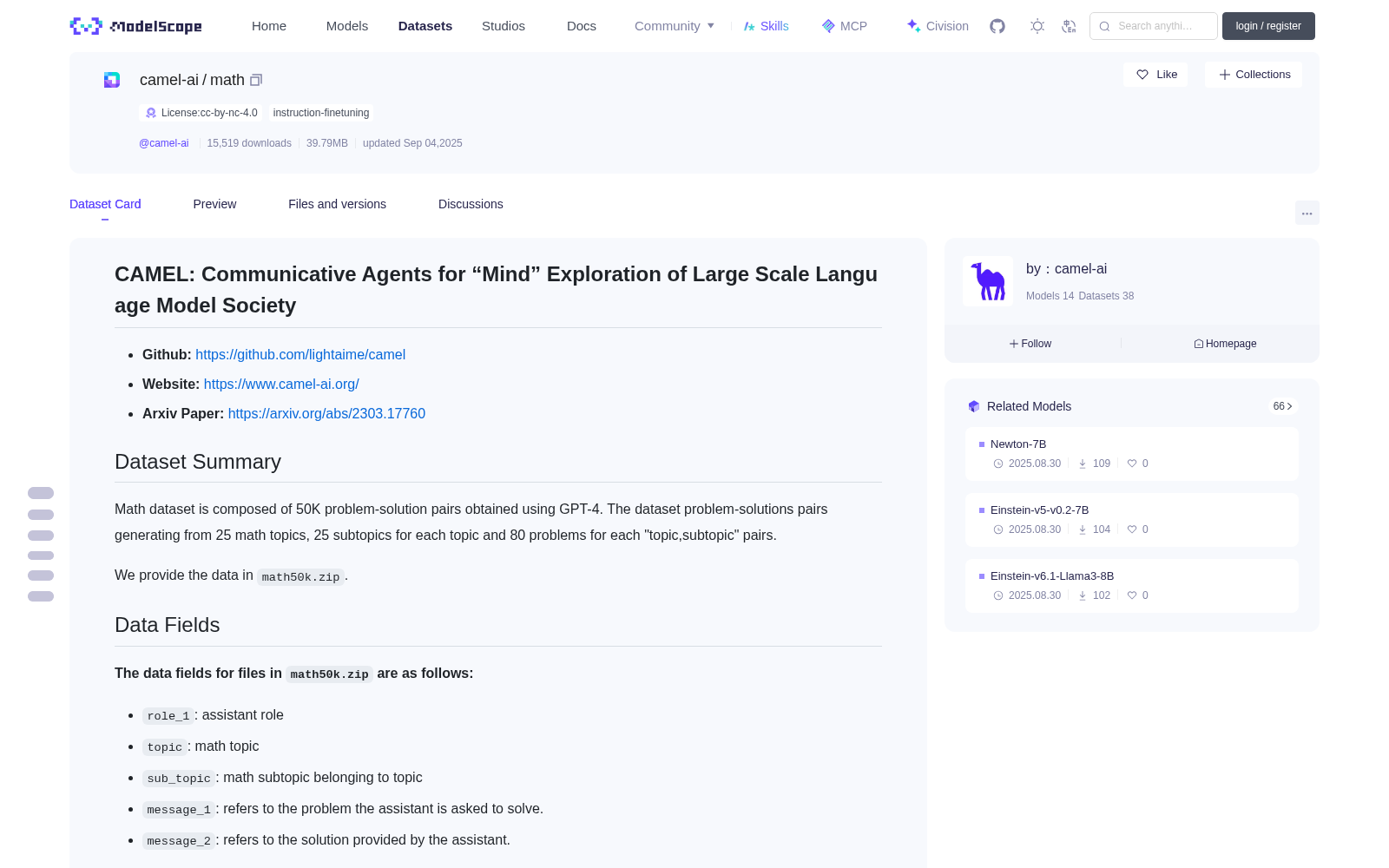This screenshot has height=868, width=1389.
Task: Click the Models 14 count text
Action: click(1050, 296)
